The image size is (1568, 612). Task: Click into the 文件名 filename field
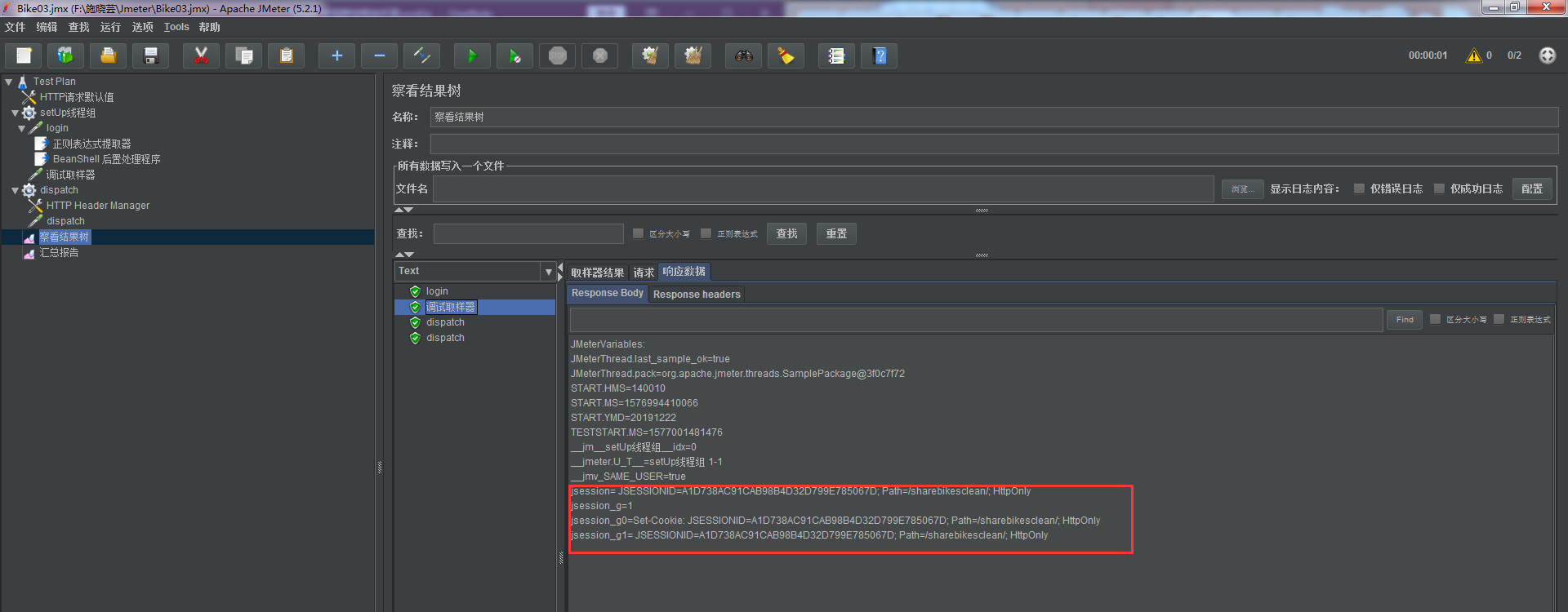click(823, 188)
